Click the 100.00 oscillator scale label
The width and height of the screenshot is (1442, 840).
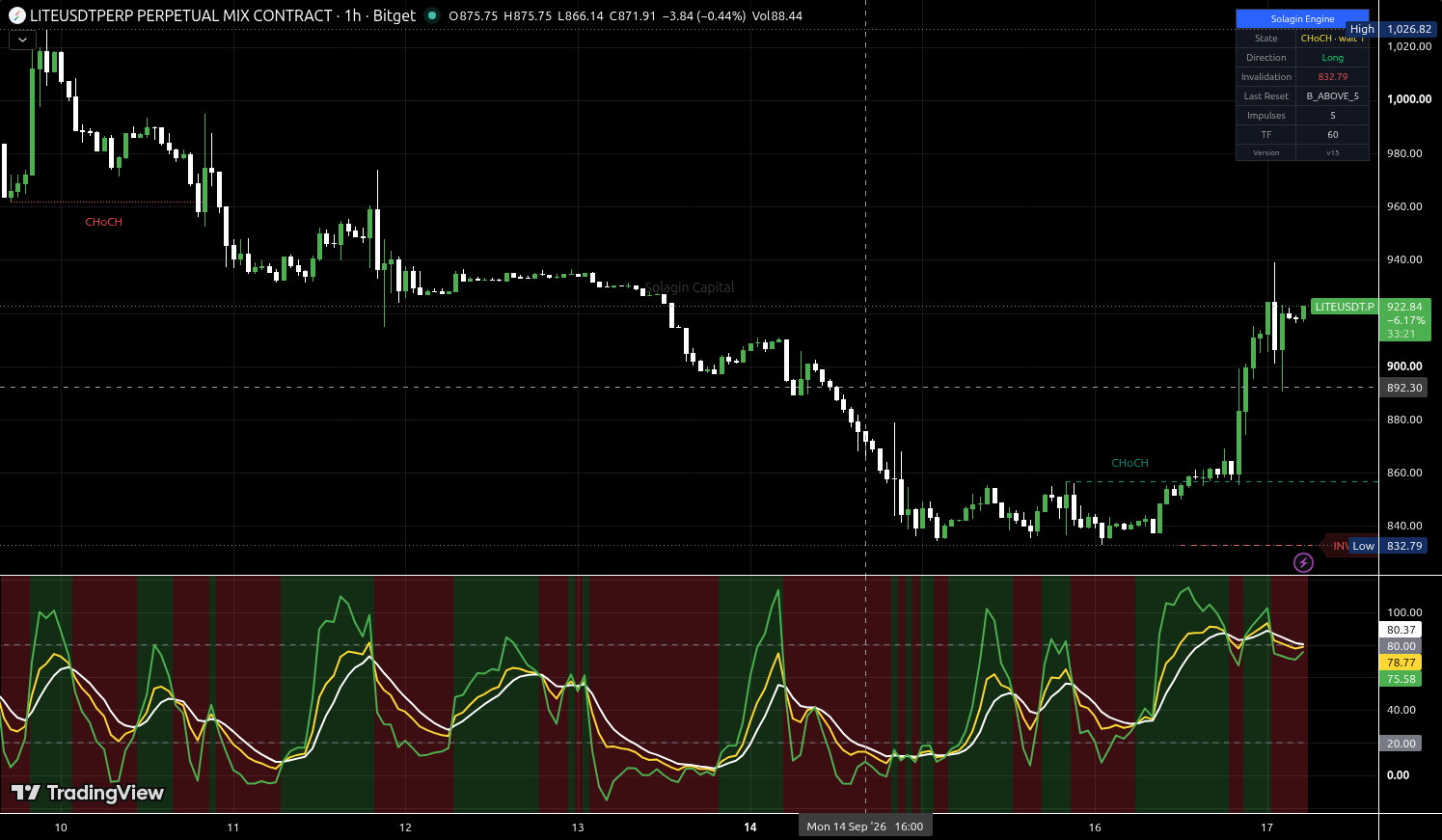(1404, 612)
